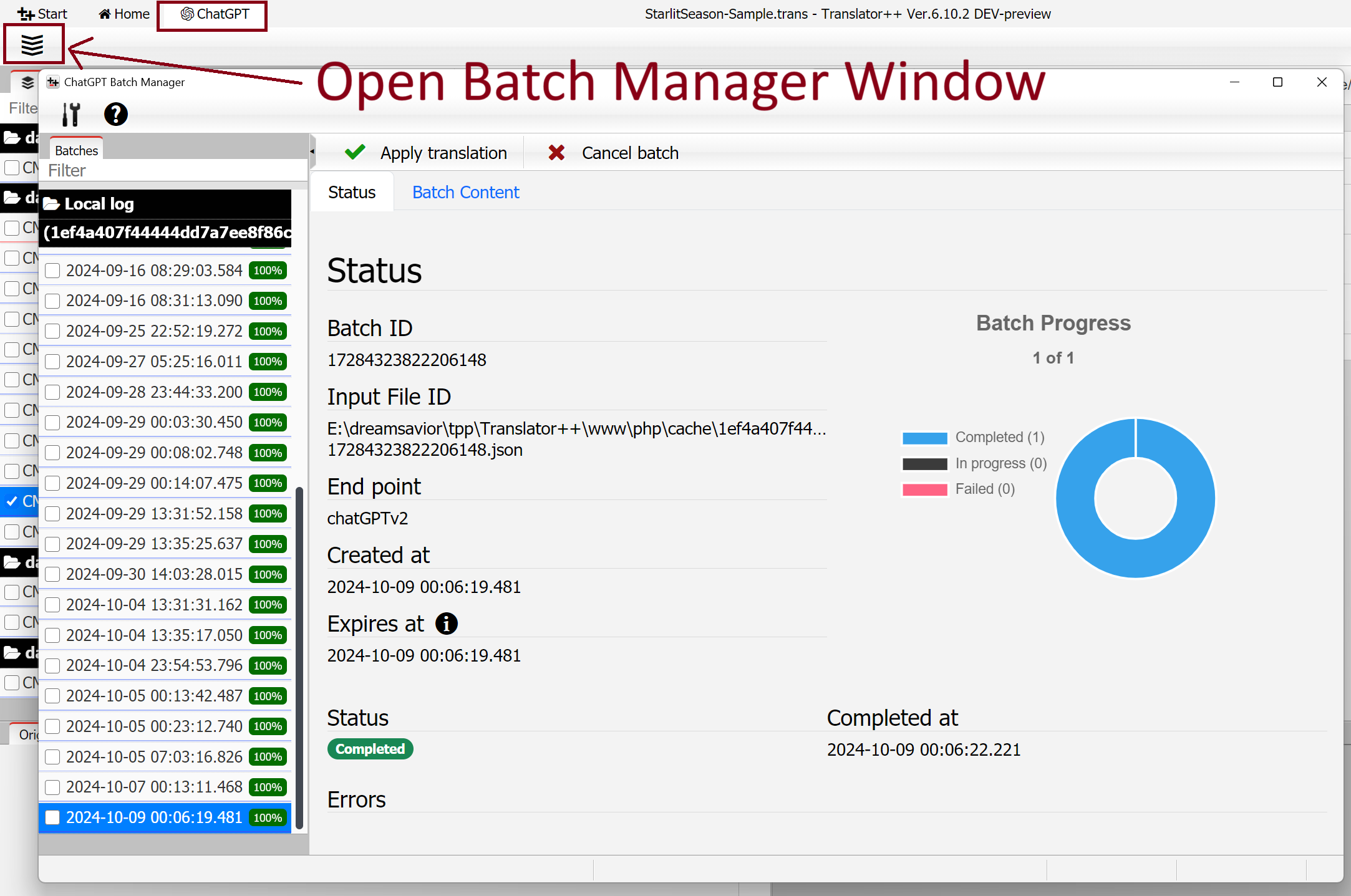The height and width of the screenshot is (896, 1351).
Task: Open the Start menu
Action: pyautogui.click(x=42, y=14)
